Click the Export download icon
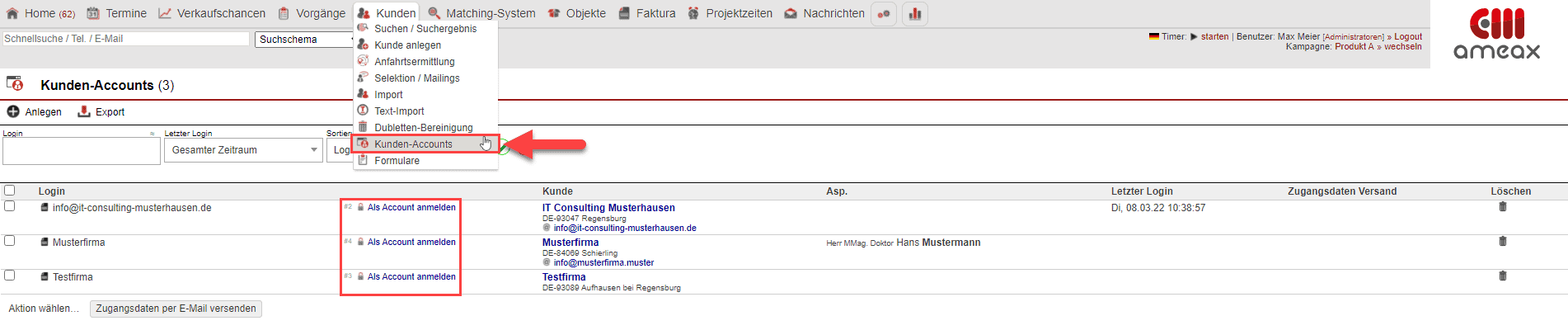Screen dimensions: 1568x330 click(x=83, y=111)
